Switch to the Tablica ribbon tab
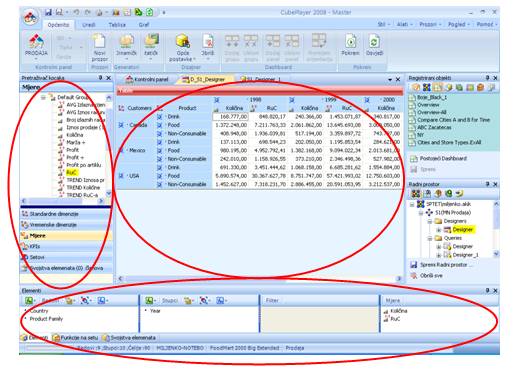 coord(117,25)
